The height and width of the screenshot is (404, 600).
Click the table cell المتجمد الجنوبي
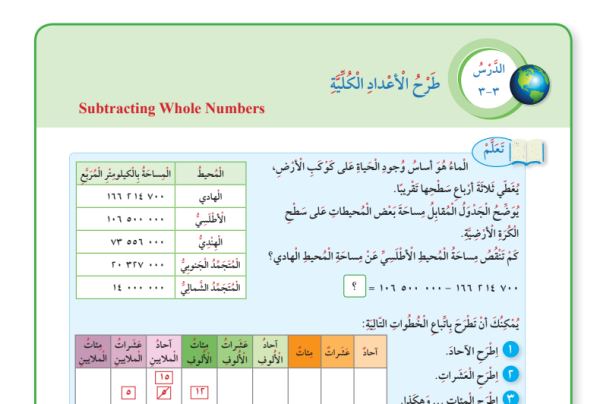(210, 265)
